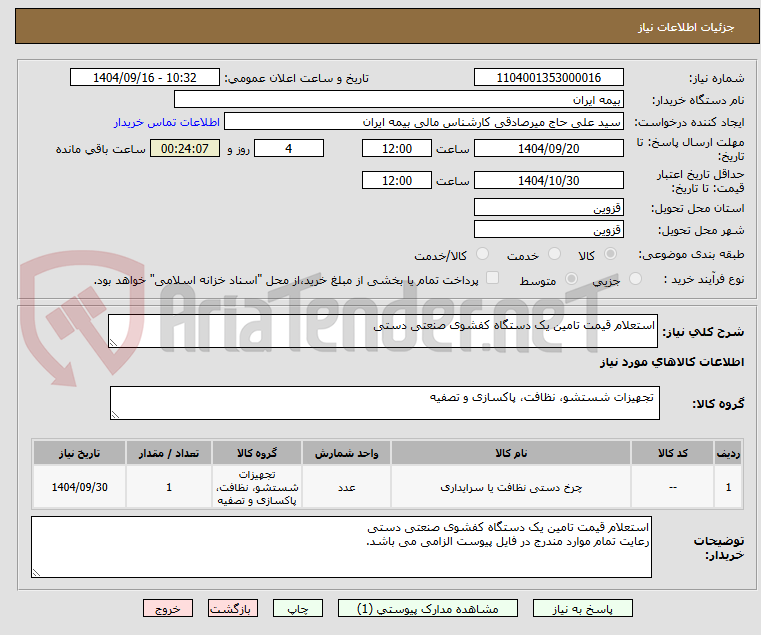The height and width of the screenshot is (635, 761).
Task: Click the requester name field سید علی حاج میرصادقی
Action: click(423, 122)
